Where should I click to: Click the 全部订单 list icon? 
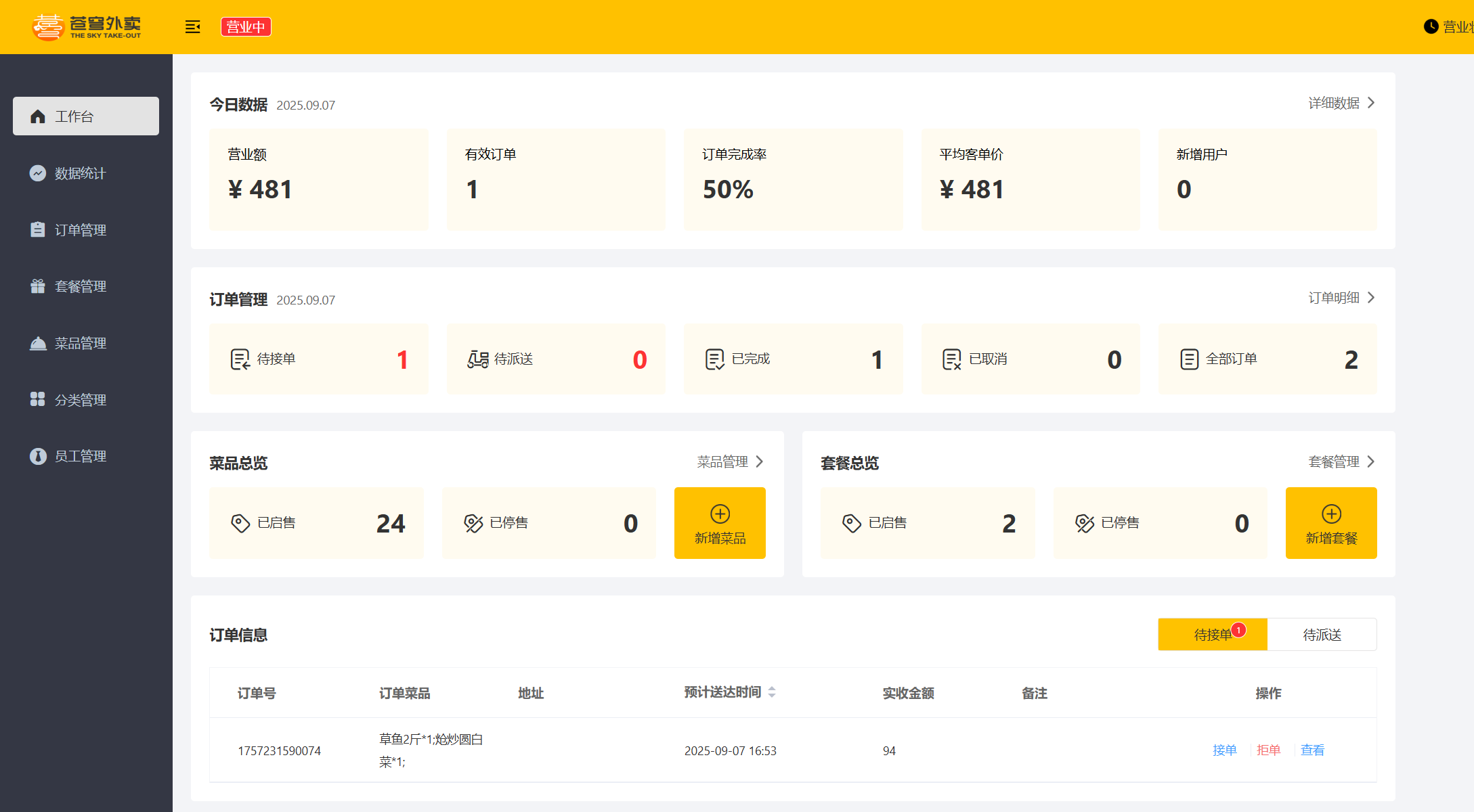coord(1189,359)
